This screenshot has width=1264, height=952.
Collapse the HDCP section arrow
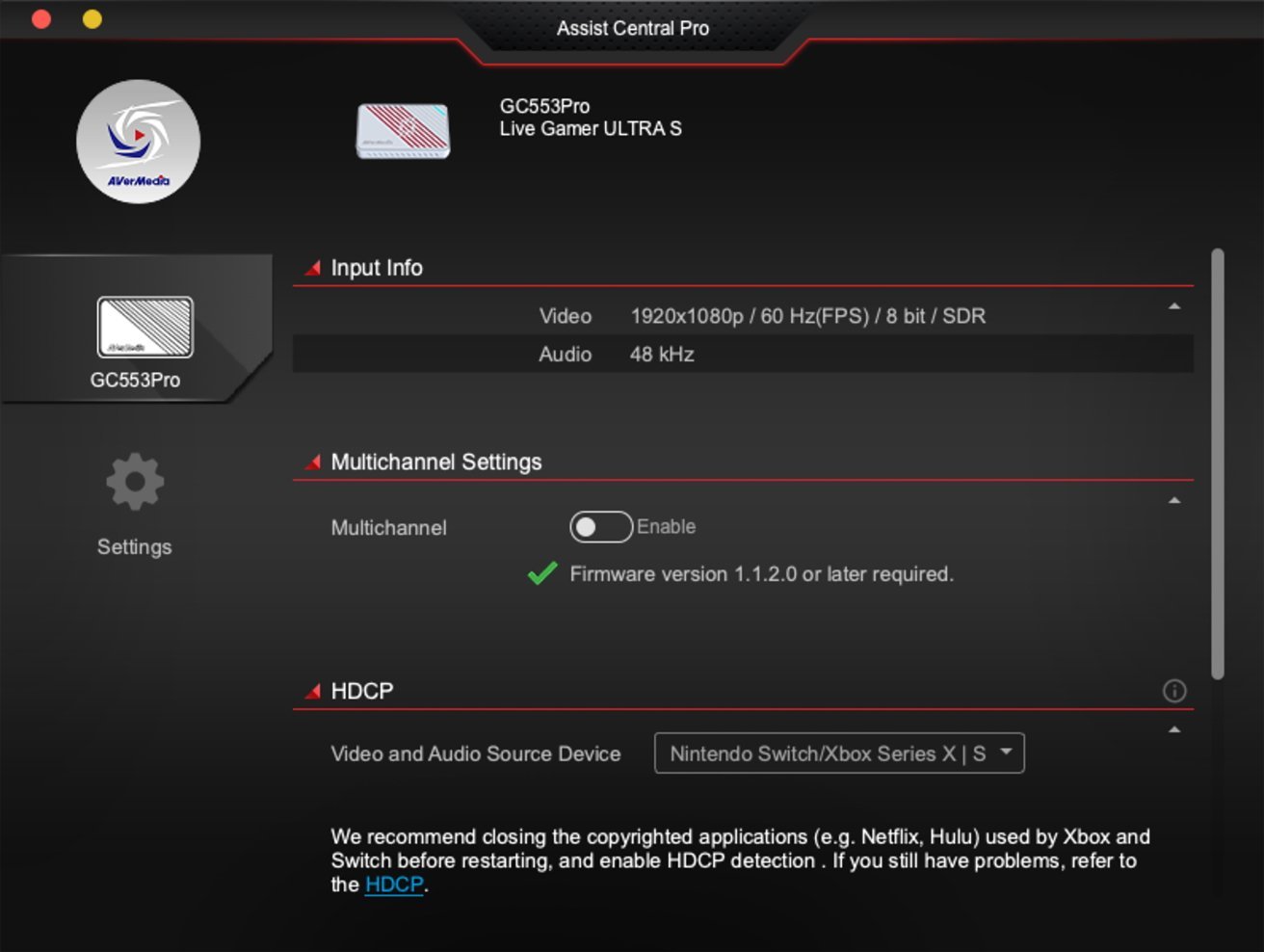[1174, 730]
